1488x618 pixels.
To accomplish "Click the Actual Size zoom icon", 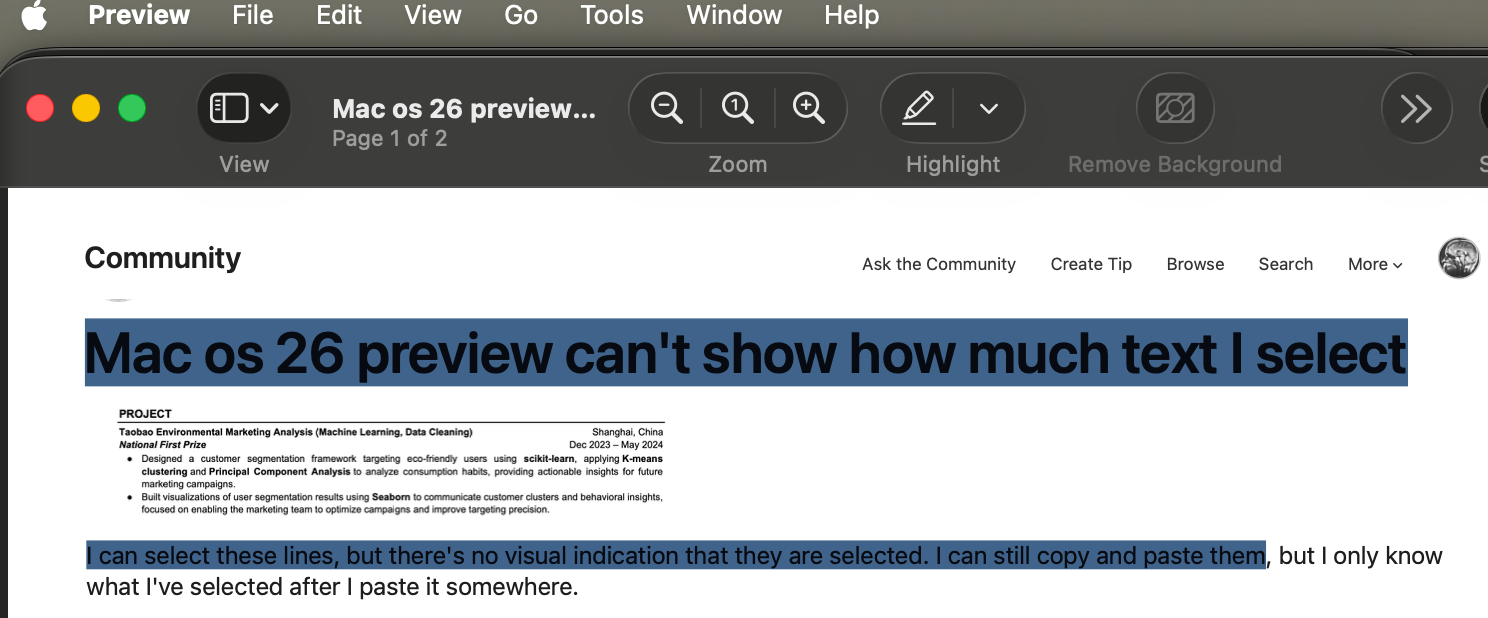I will 738,107.
